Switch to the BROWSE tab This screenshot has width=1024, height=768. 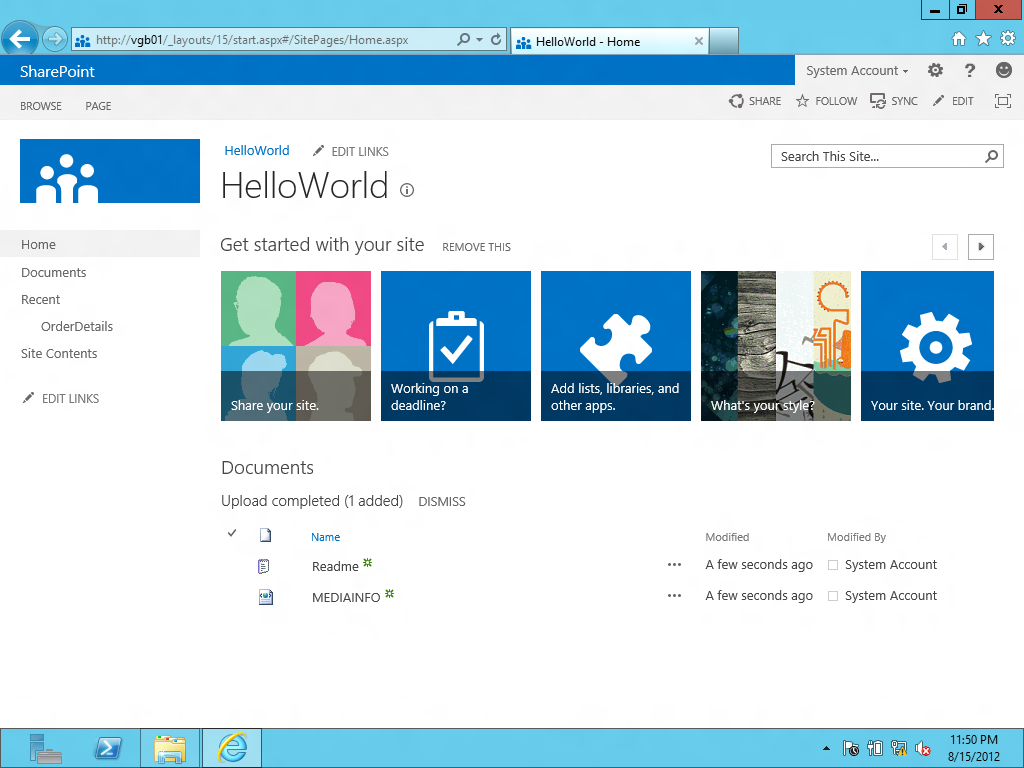[40, 105]
